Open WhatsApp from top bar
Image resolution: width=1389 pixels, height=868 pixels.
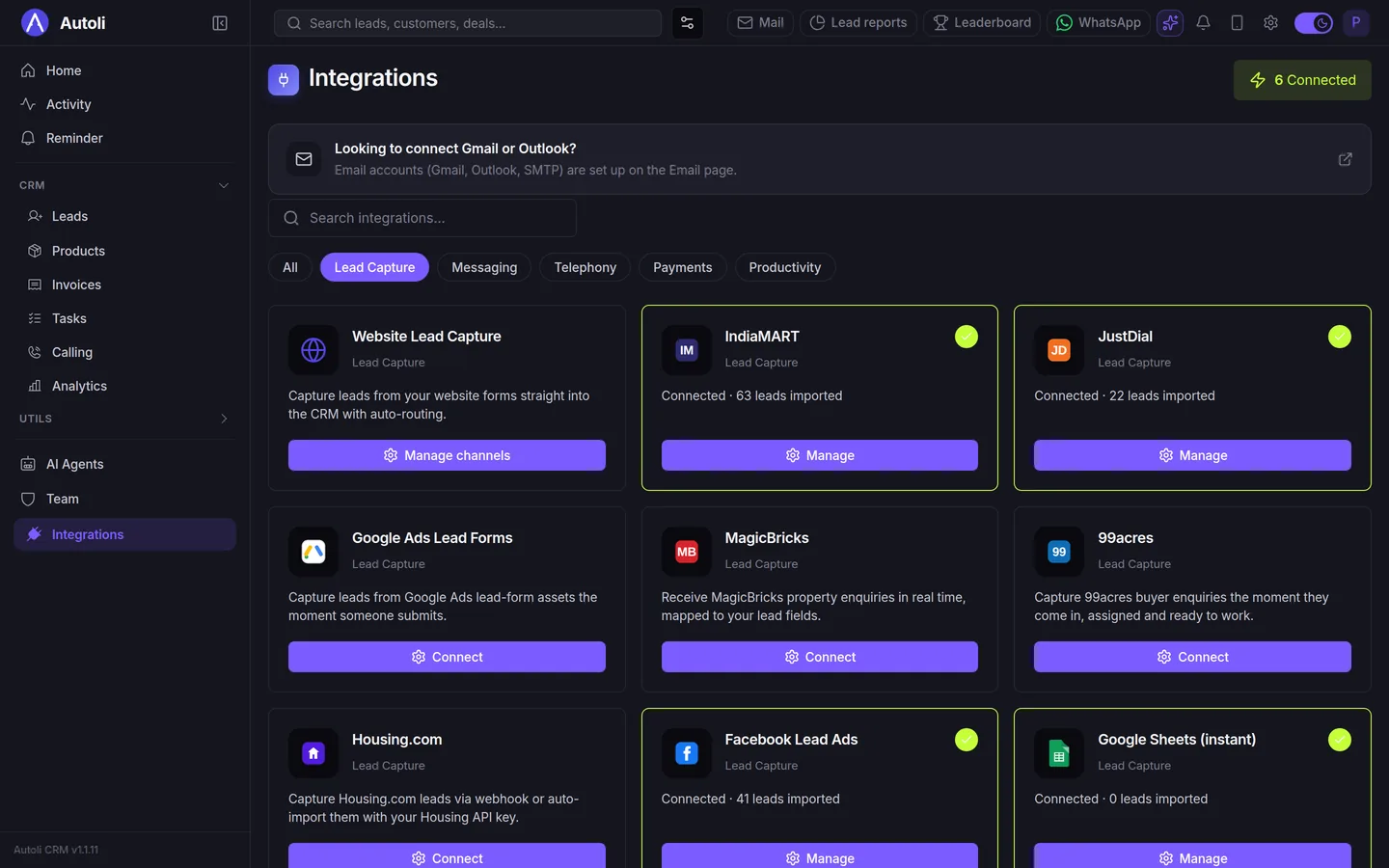click(1099, 23)
